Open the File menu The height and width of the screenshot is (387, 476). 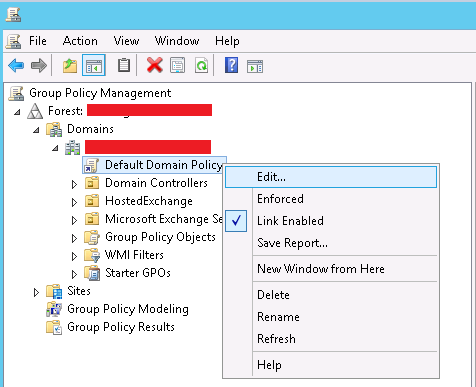click(38, 41)
